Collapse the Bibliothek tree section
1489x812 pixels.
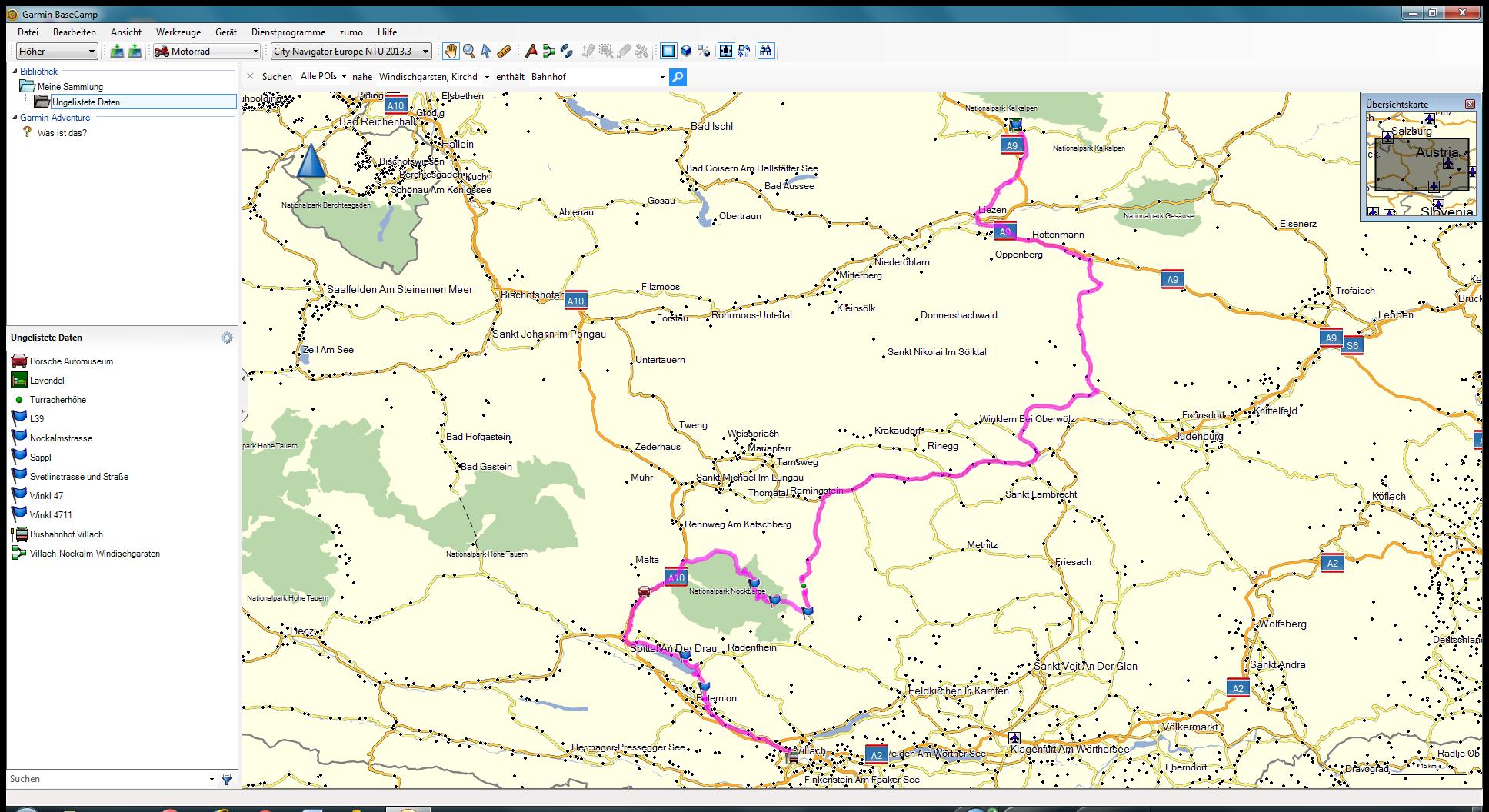pos(15,72)
